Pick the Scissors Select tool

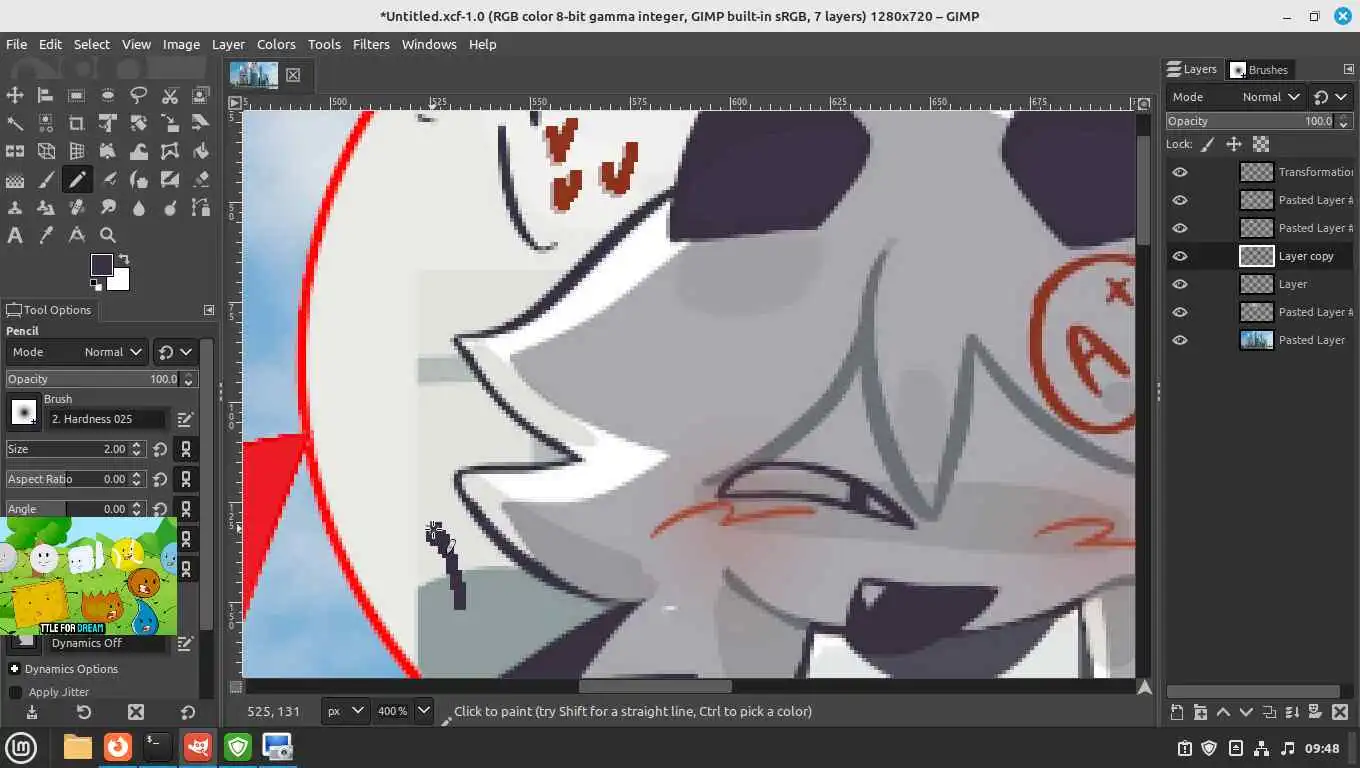pyautogui.click(x=169, y=95)
